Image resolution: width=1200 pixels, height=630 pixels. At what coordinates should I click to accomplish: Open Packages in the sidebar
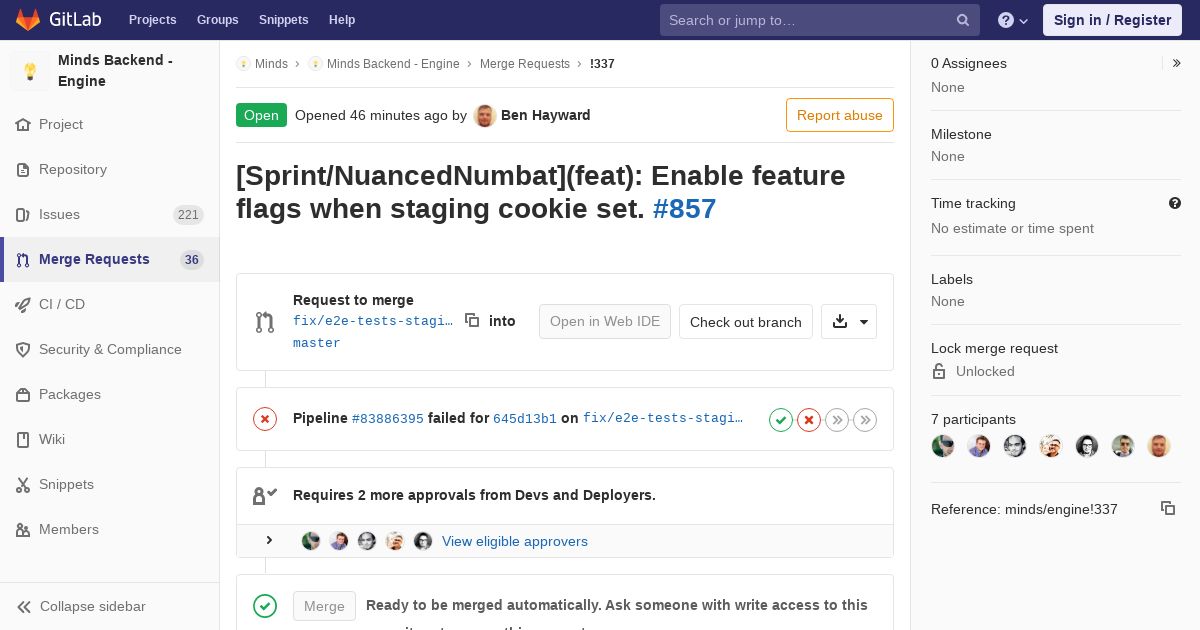110,394
